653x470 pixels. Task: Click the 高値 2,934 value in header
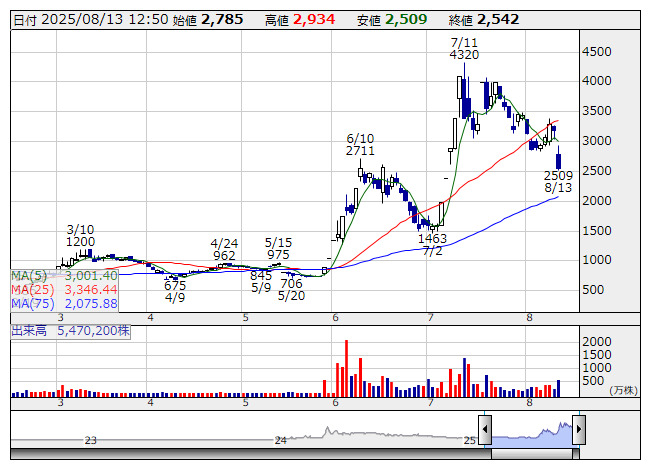pyautogui.click(x=300, y=20)
